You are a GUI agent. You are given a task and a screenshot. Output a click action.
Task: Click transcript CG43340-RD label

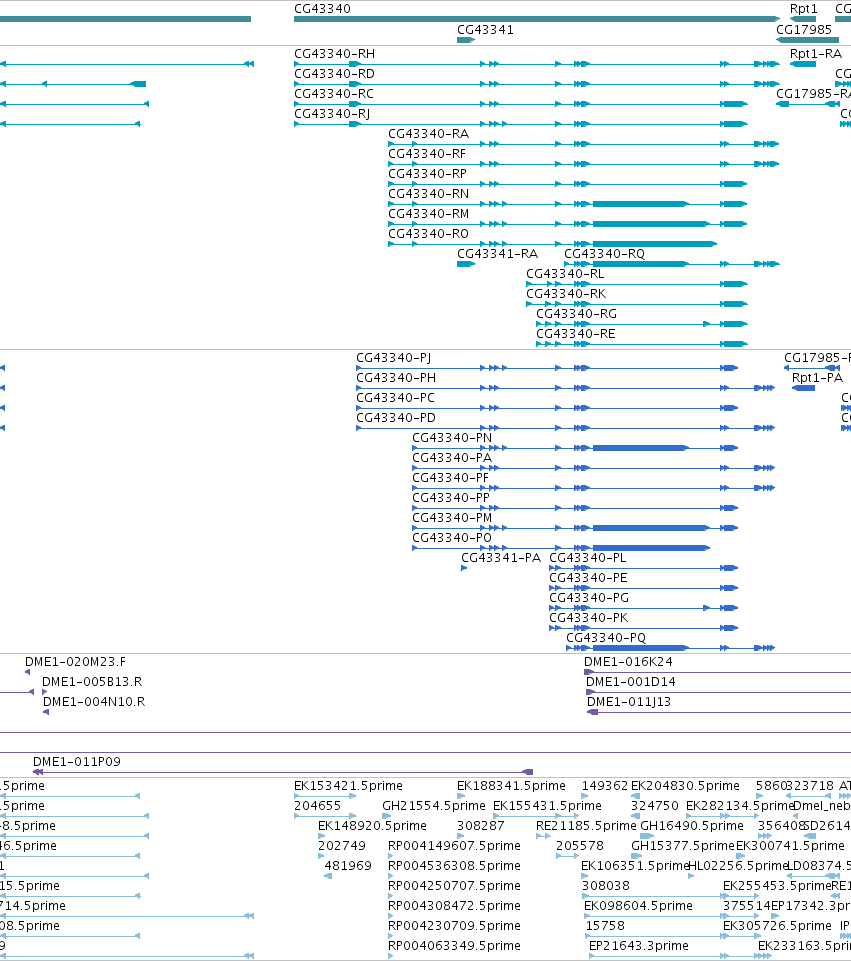pos(335,74)
